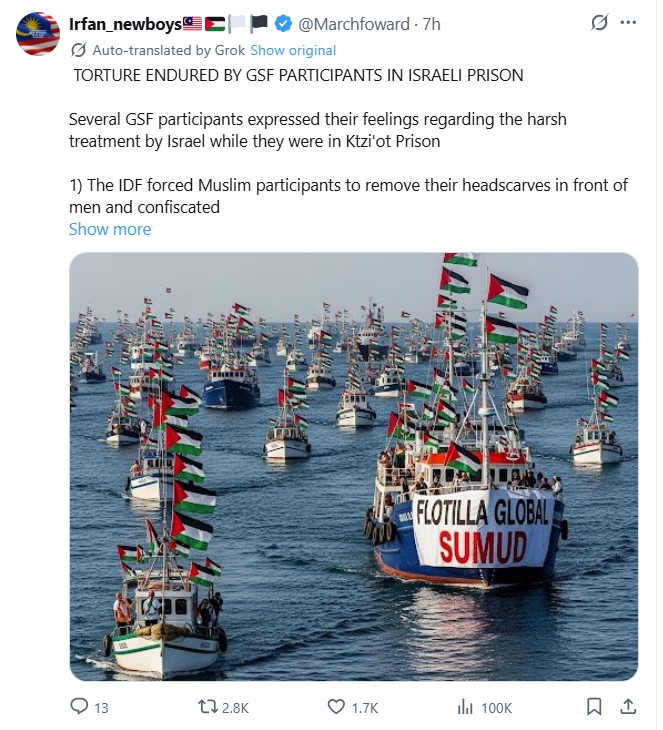Click the 100K views count
Image resolution: width=663 pixels, height=730 pixels.
[496, 708]
